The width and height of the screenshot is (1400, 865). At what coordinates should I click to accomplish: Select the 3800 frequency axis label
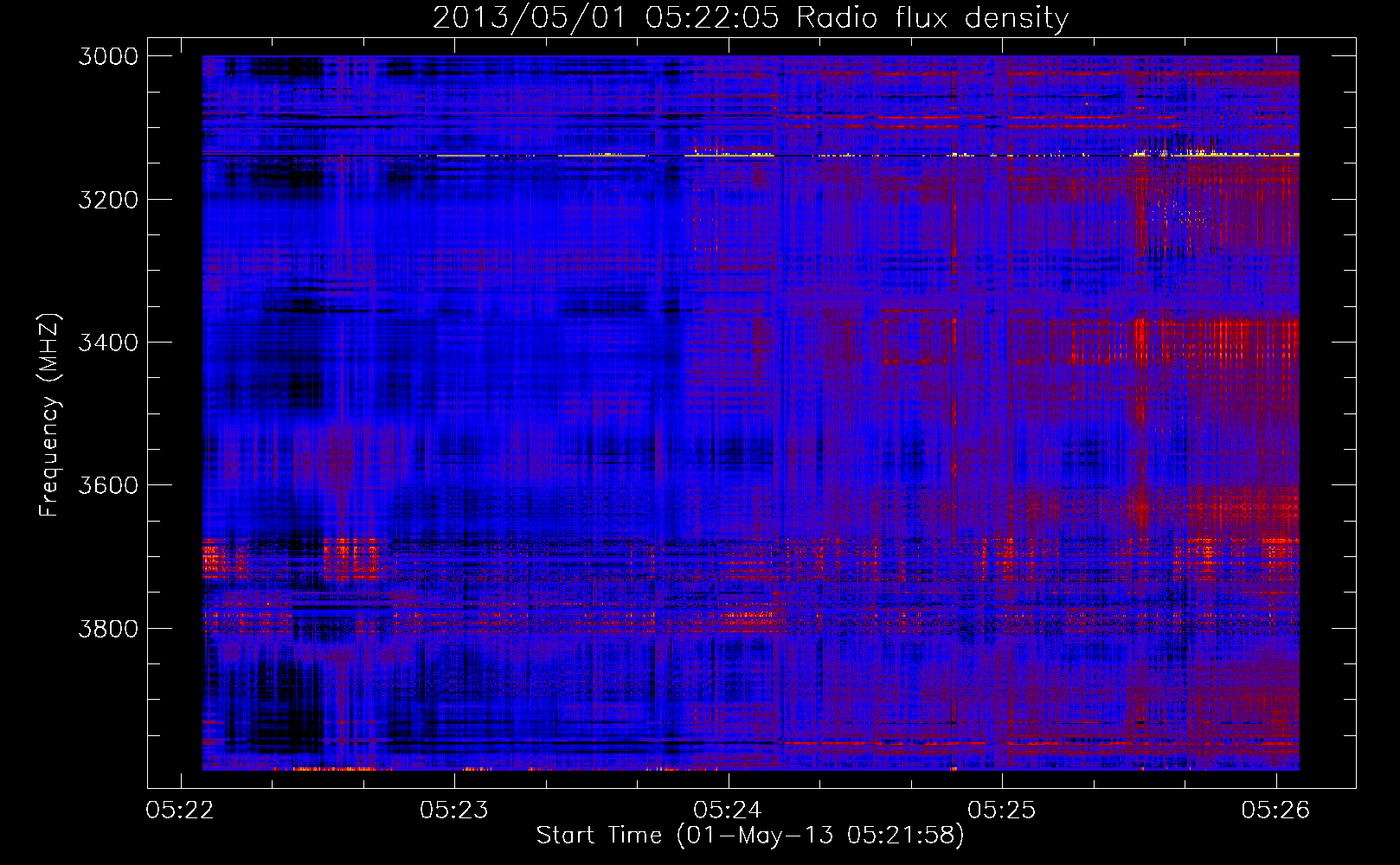(x=108, y=628)
